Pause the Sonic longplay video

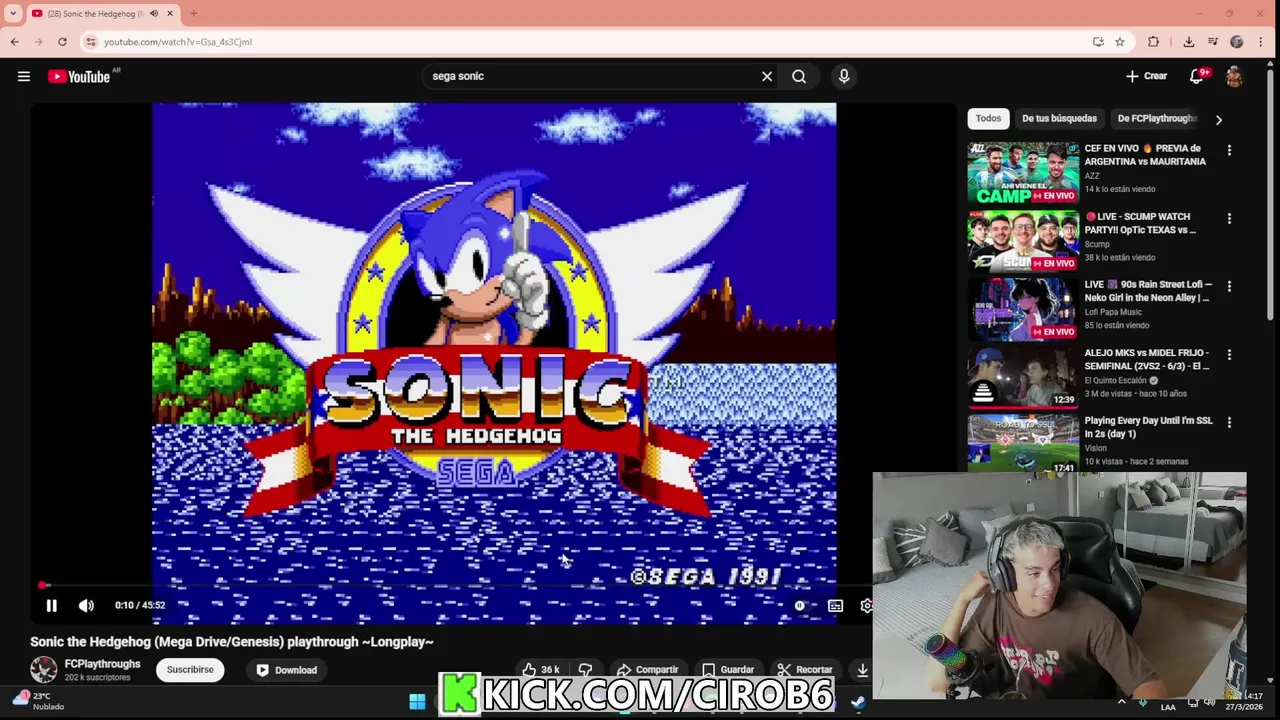(x=51, y=605)
